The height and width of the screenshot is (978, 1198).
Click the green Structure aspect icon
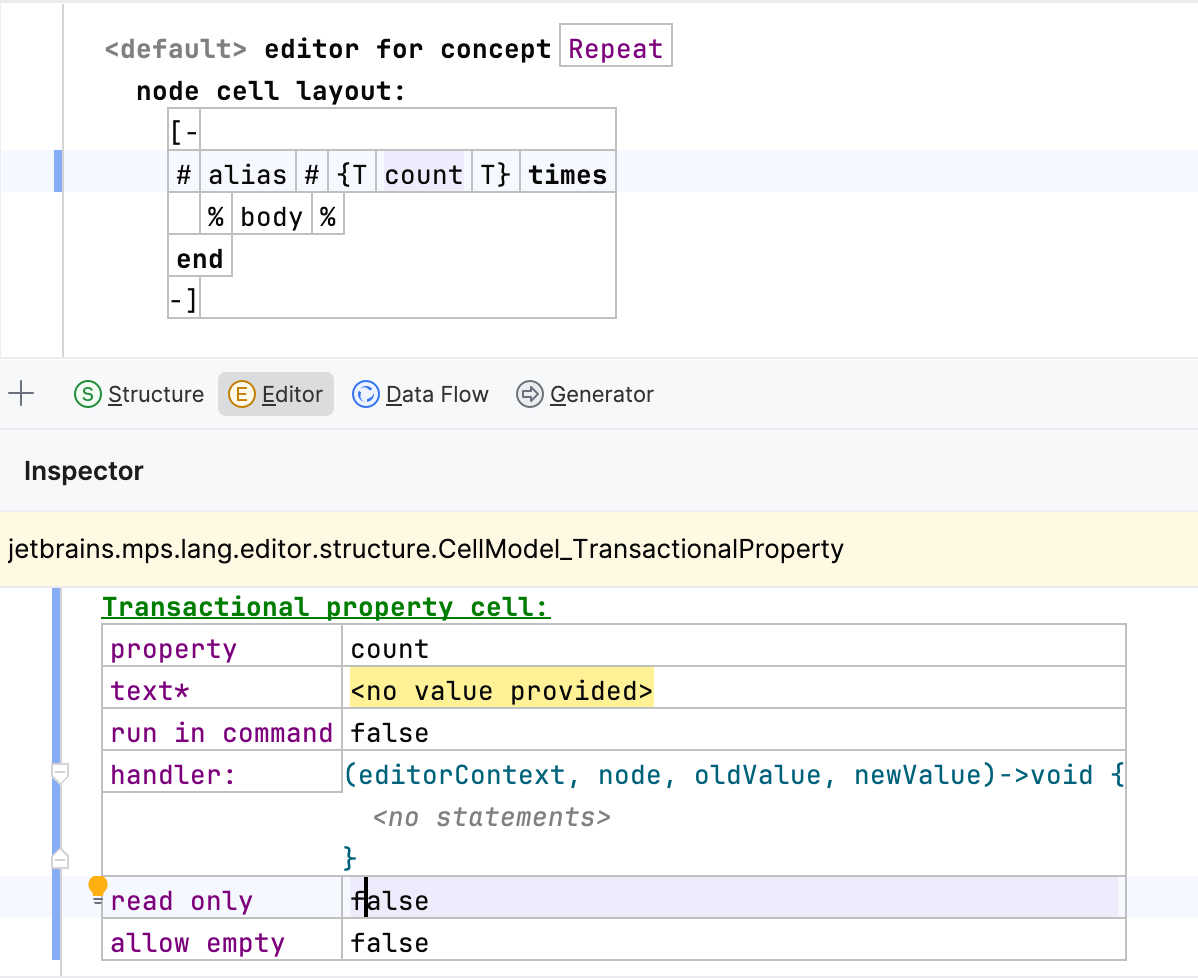[88, 394]
